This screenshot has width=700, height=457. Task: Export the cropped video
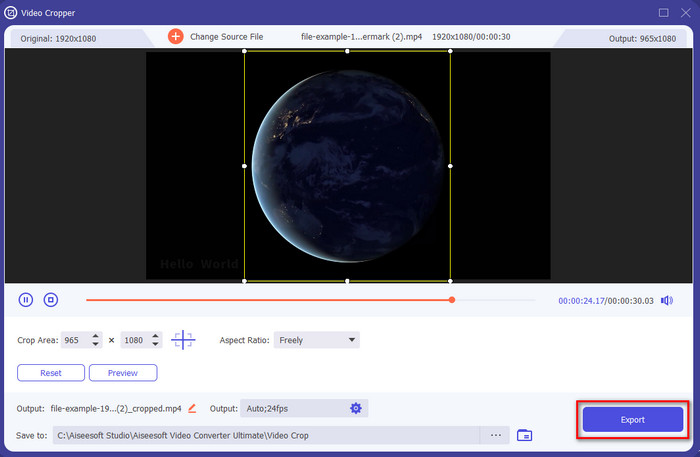(x=631, y=420)
